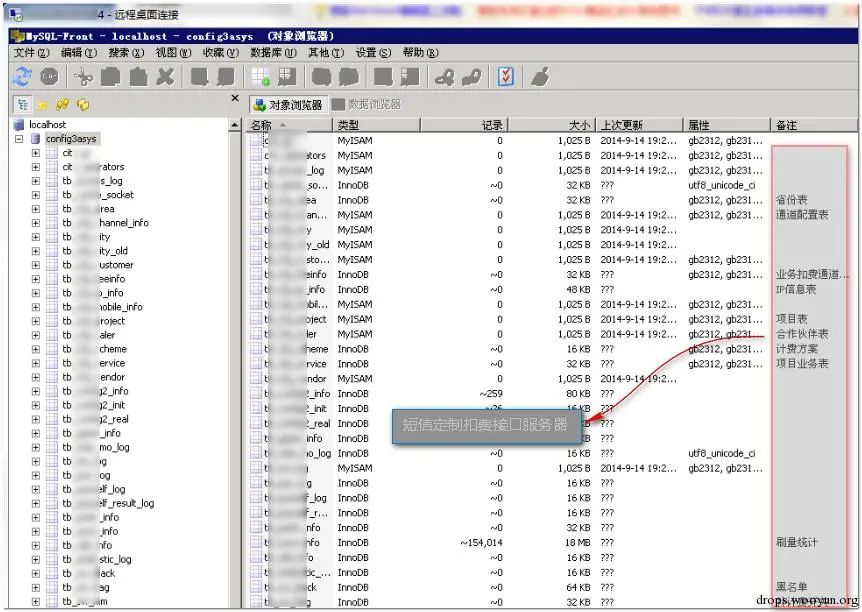Sort by the 类型 column header

coord(348,125)
